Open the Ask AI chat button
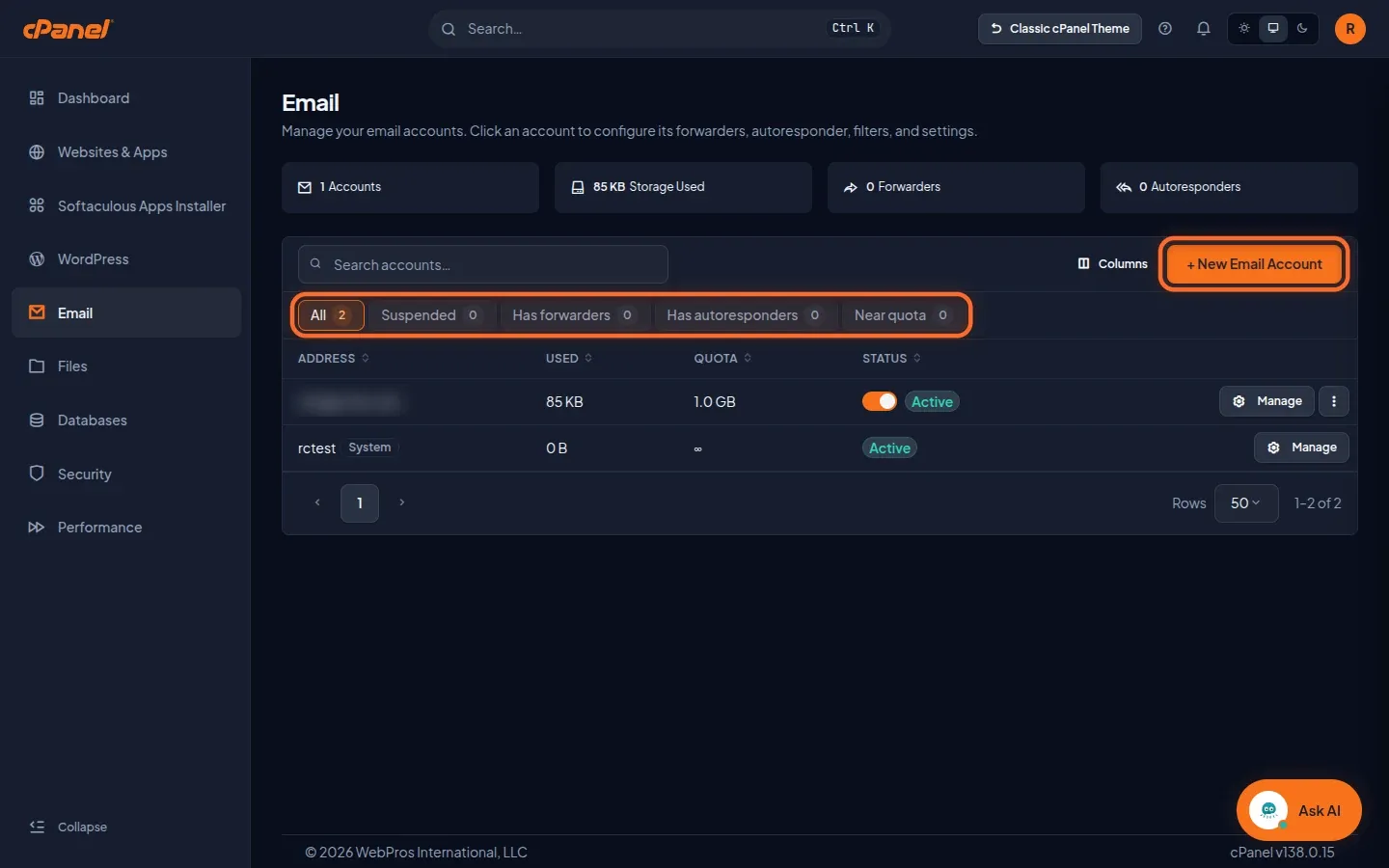Viewport: 1389px width, 868px height. point(1298,810)
